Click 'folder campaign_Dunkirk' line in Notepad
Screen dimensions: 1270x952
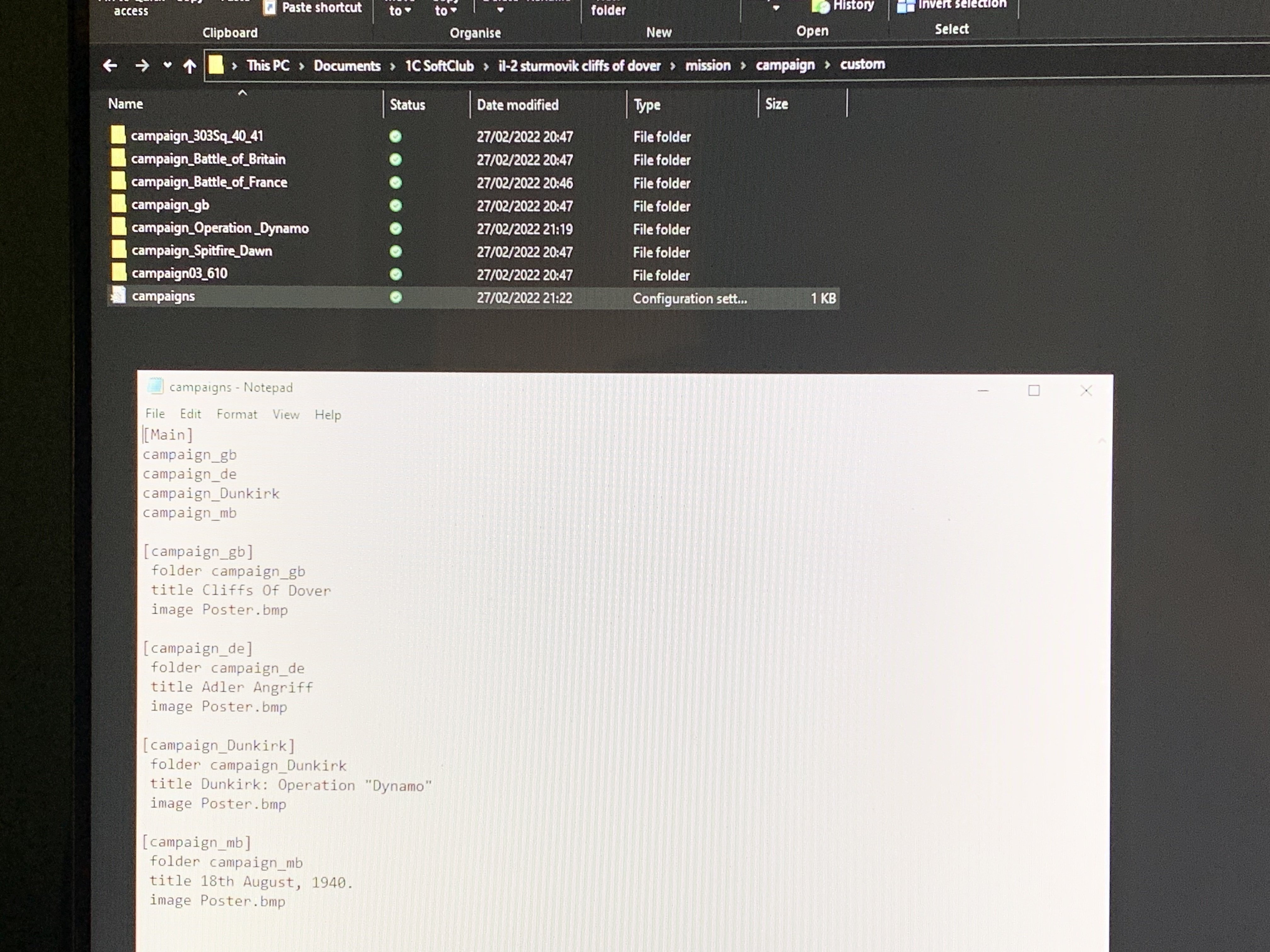249,766
